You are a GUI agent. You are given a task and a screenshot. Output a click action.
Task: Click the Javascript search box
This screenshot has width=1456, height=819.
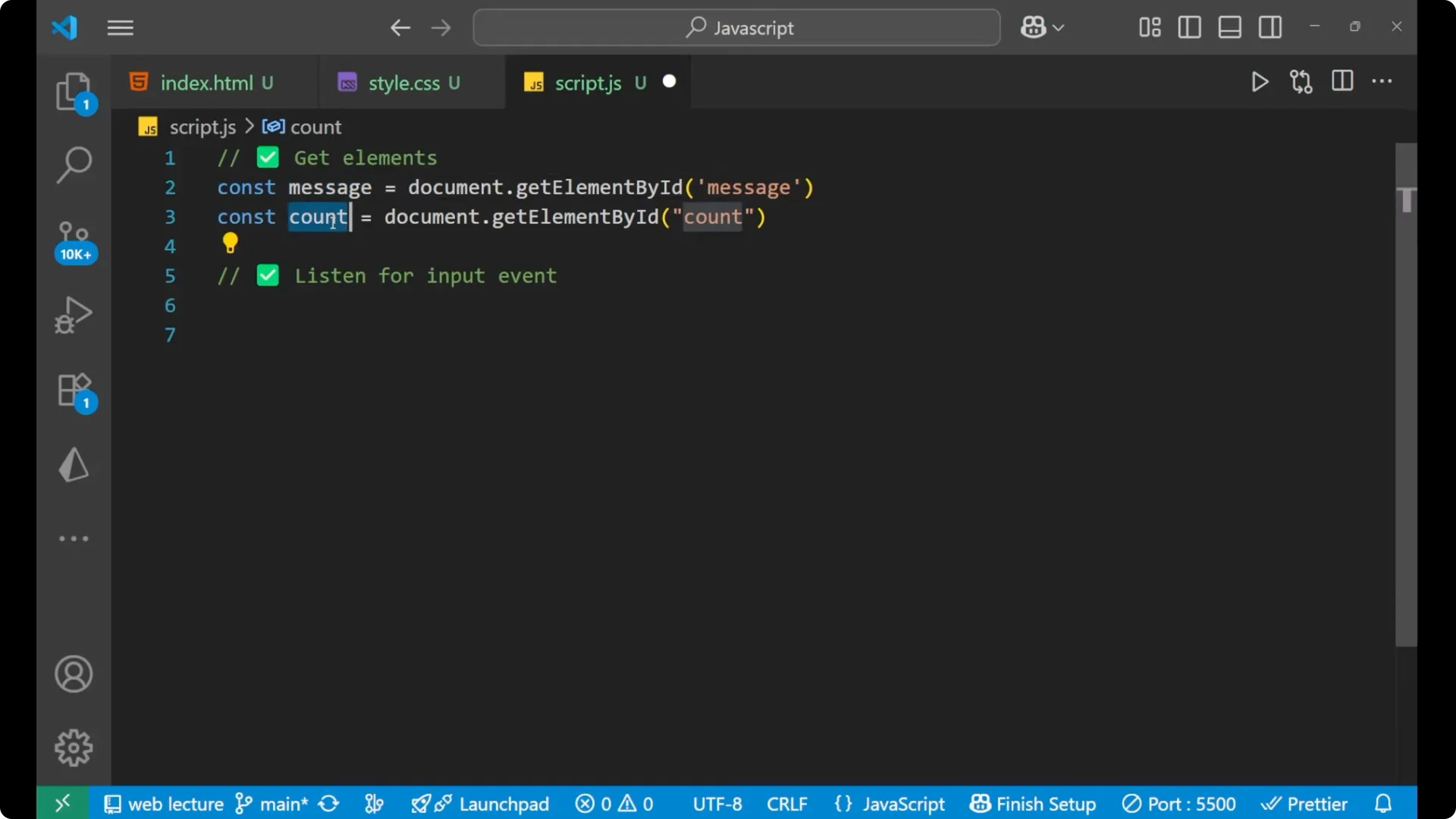(x=736, y=27)
